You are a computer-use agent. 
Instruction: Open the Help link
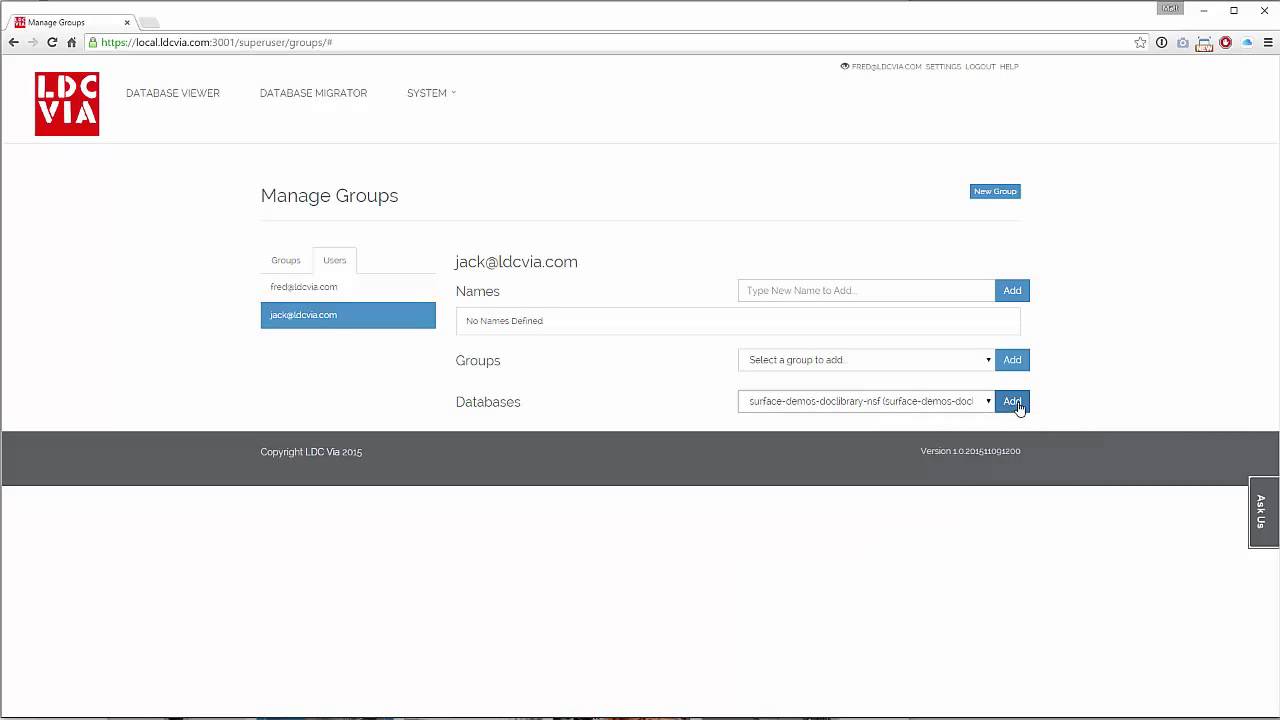pos(1009,66)
